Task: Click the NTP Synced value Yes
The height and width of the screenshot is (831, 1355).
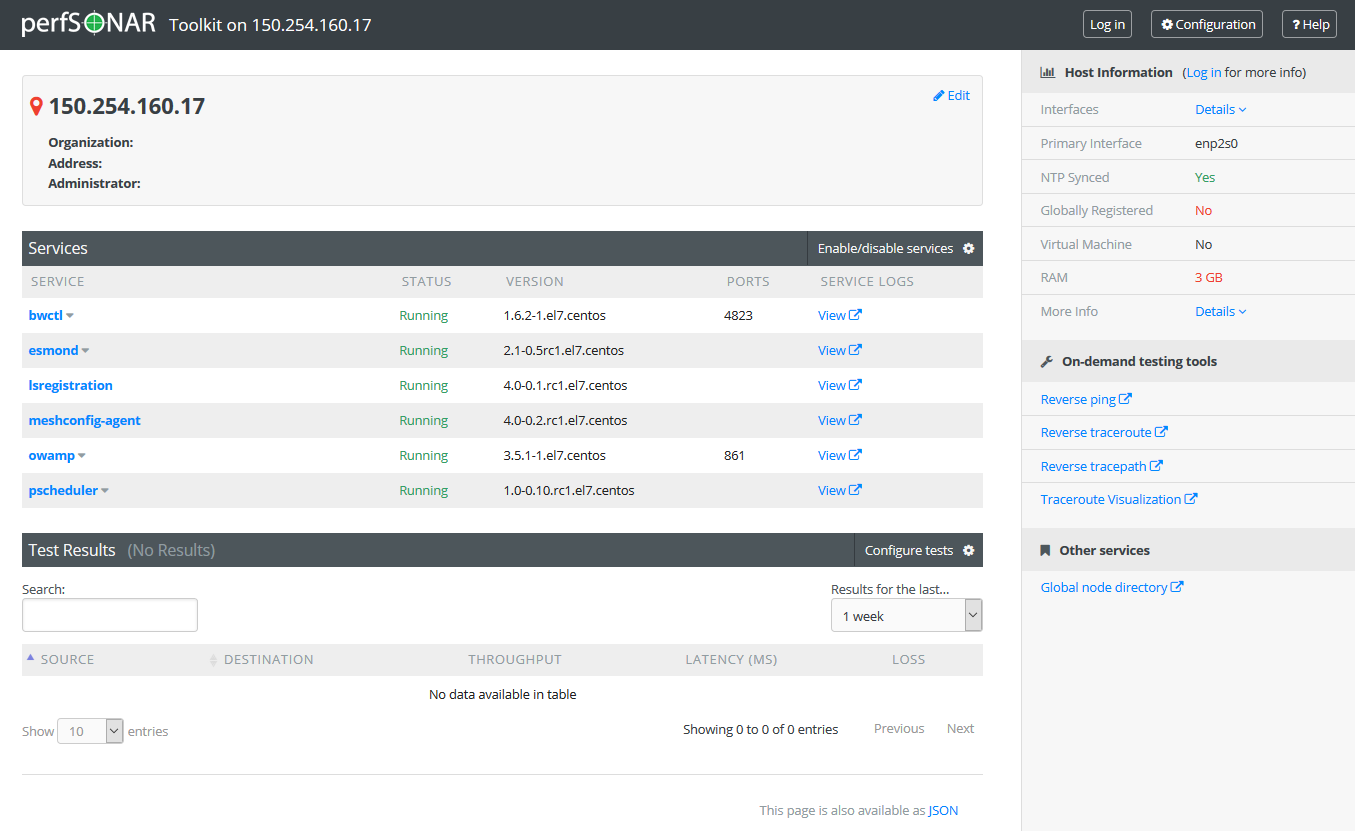Action: [1205, 177]
